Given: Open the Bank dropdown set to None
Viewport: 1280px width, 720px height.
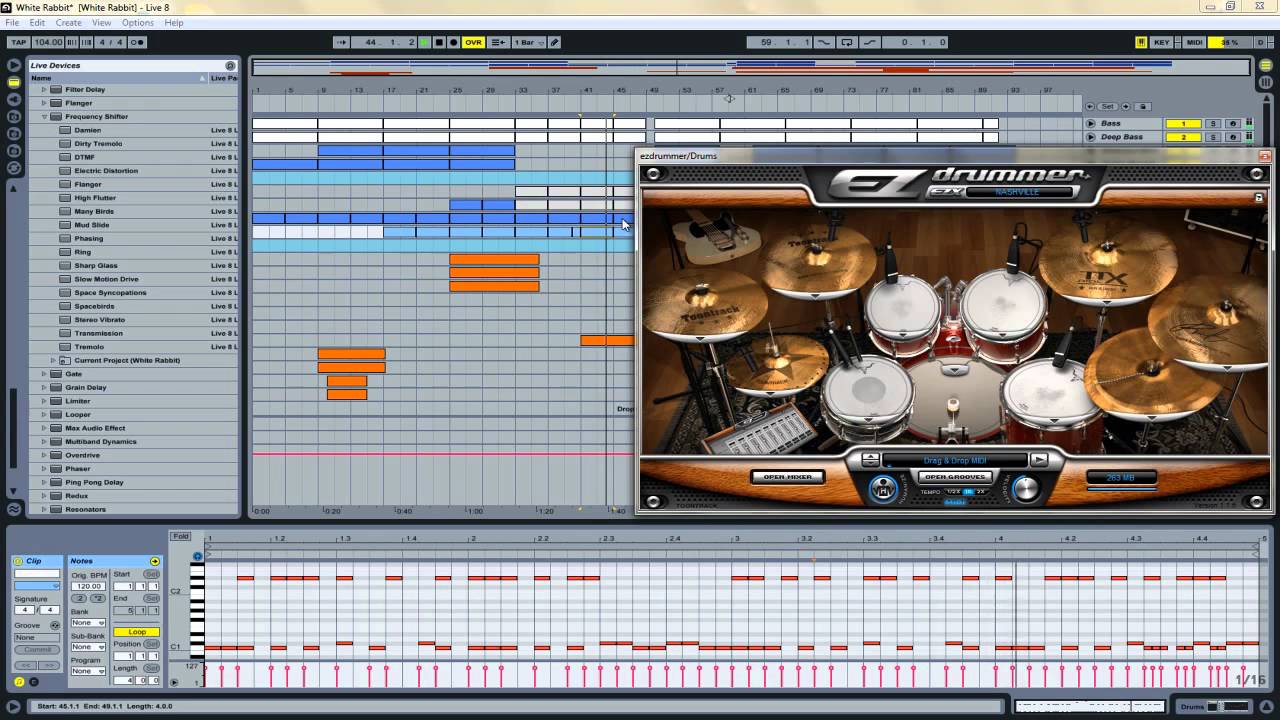Looking at the screenshot, I should 88,623.
